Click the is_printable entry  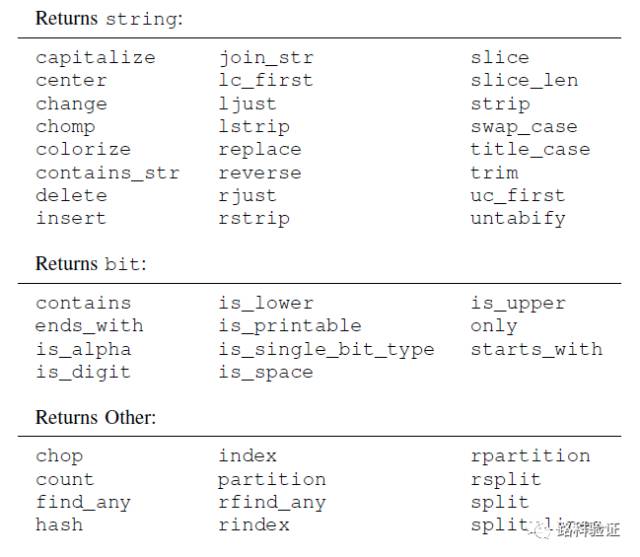tap(290, 326)
